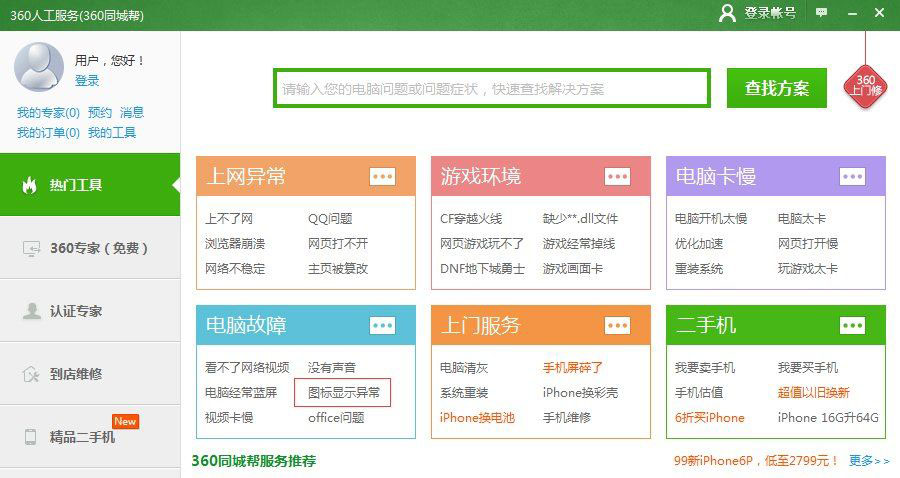This screenshot has width=900, height=478.
Task: Select the 游戏经常掉线 item
Action: [579, 244]
